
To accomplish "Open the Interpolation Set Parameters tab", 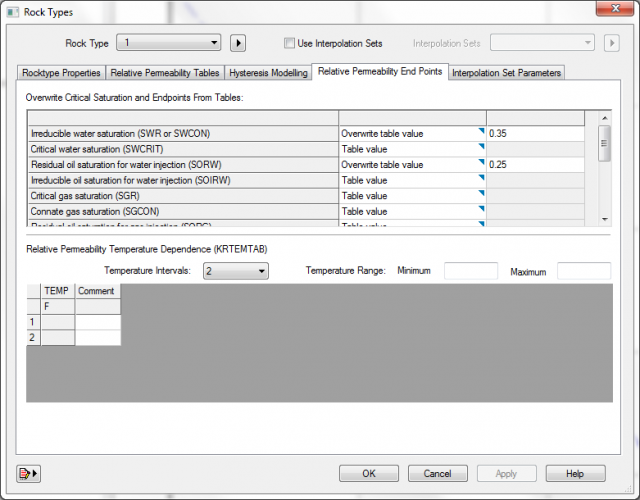I will pyautogui.click(x=507, y=73).
